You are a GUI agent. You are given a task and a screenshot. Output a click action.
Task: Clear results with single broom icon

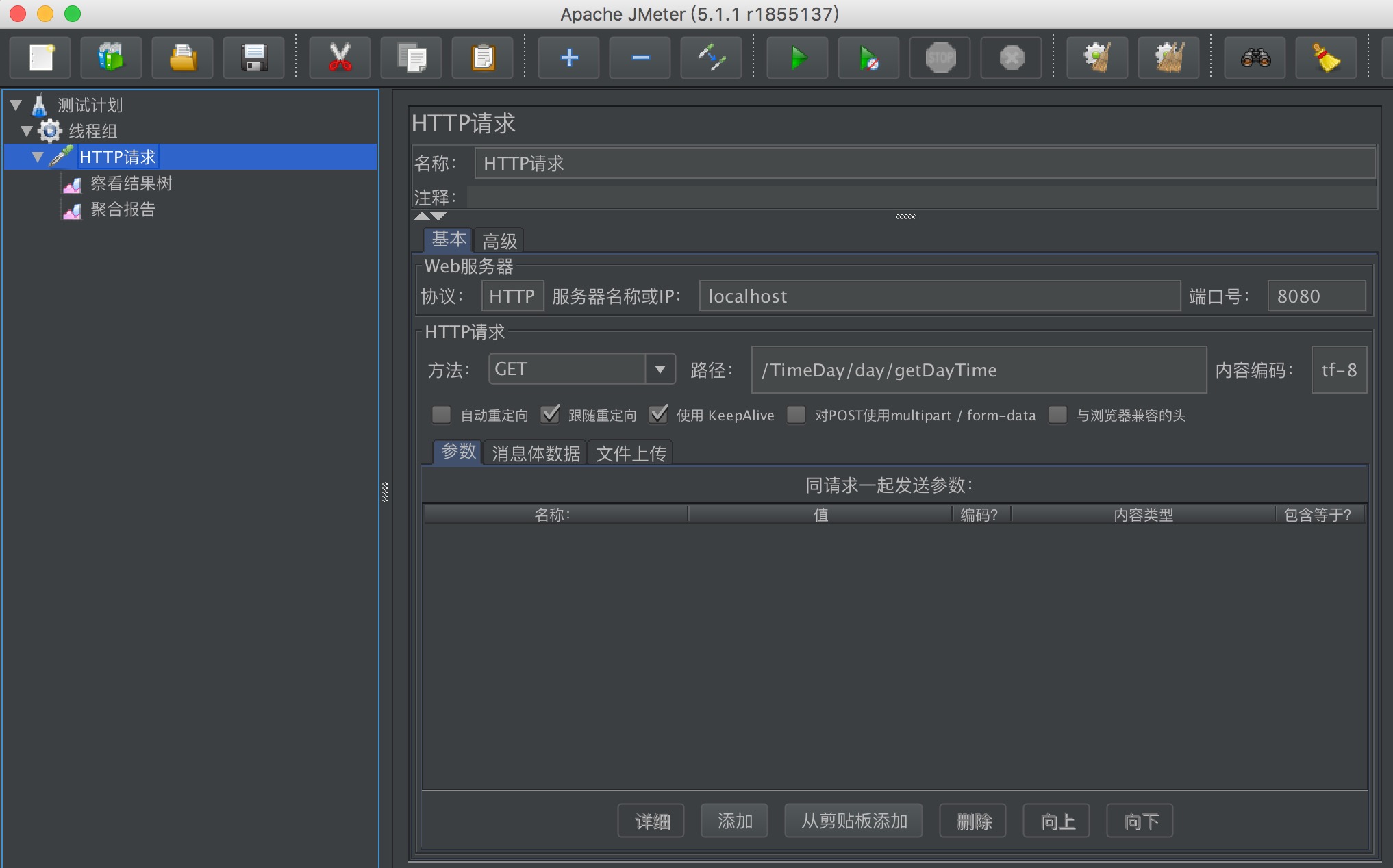(1098, 58)
